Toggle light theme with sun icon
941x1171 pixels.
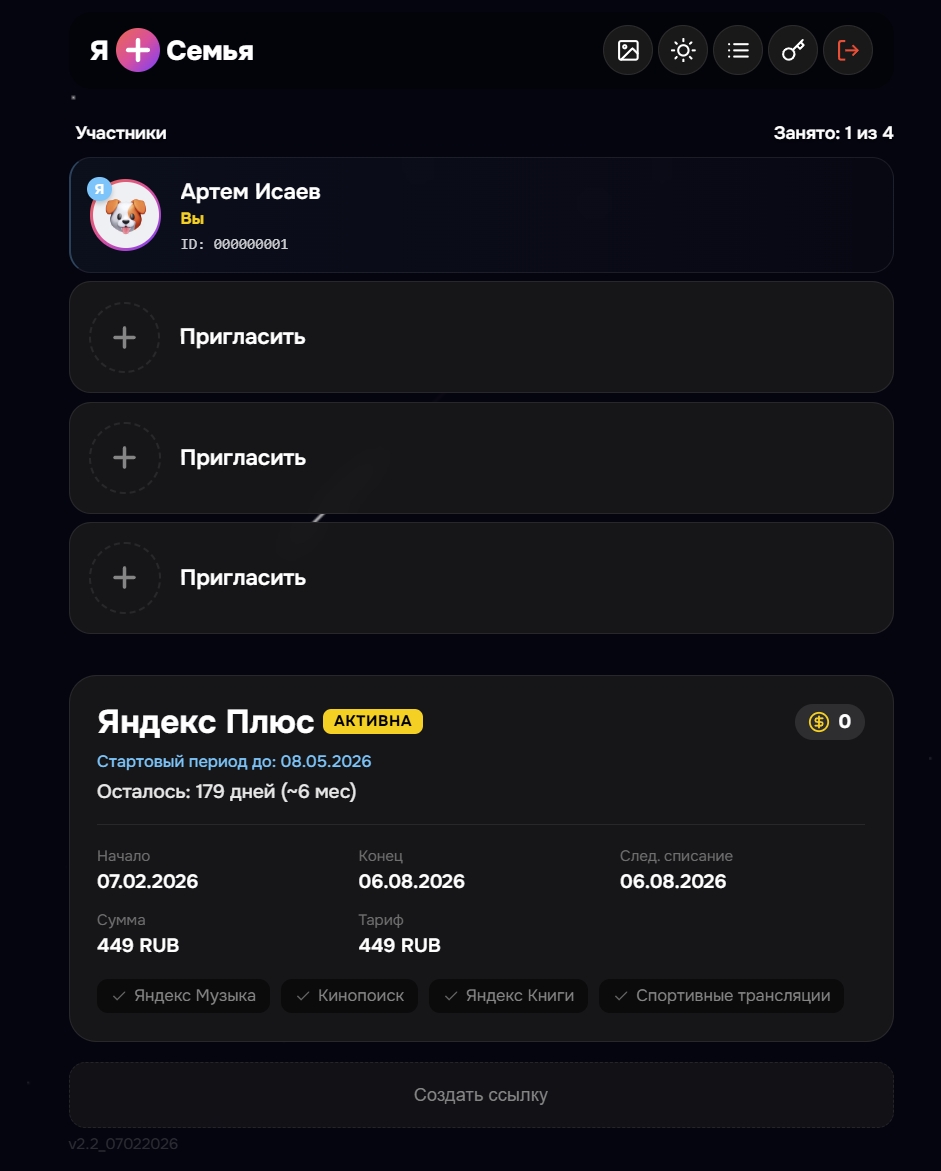(x=683, y=50)
